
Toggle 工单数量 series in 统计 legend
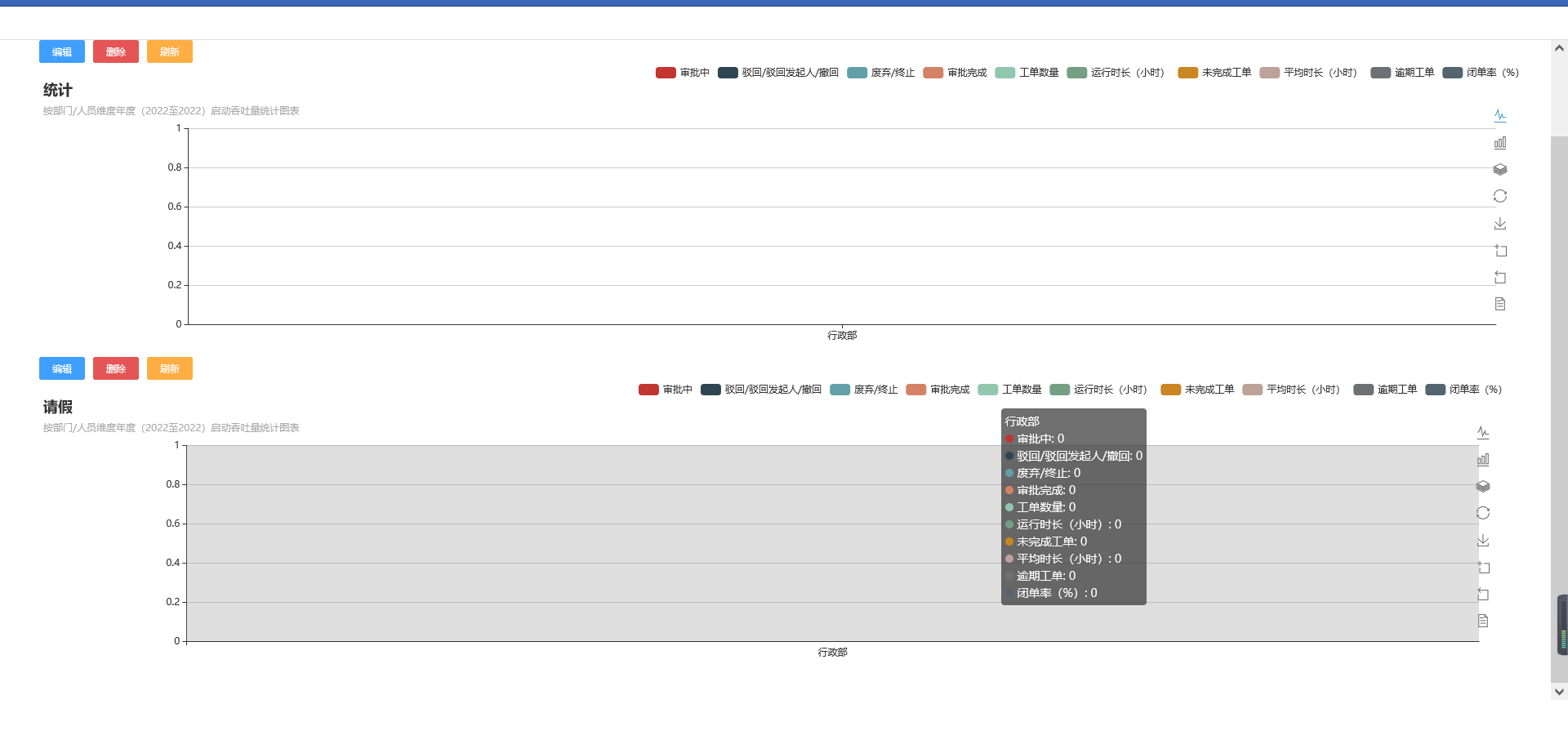(1027, 73)
